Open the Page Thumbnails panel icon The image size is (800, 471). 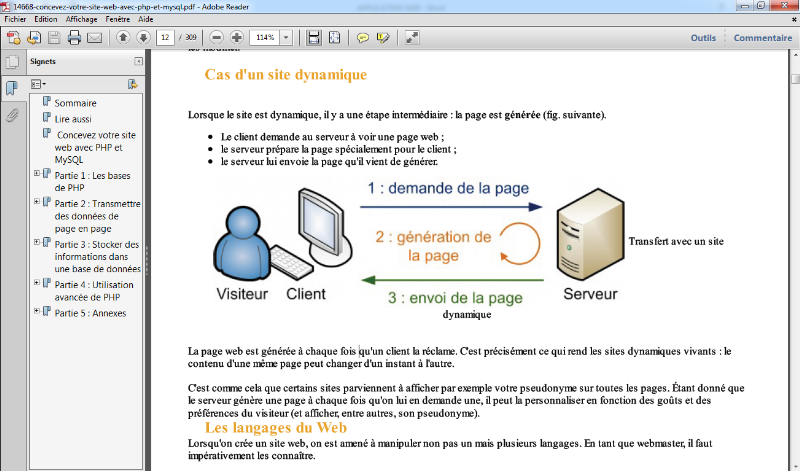(x=12, y=62)
